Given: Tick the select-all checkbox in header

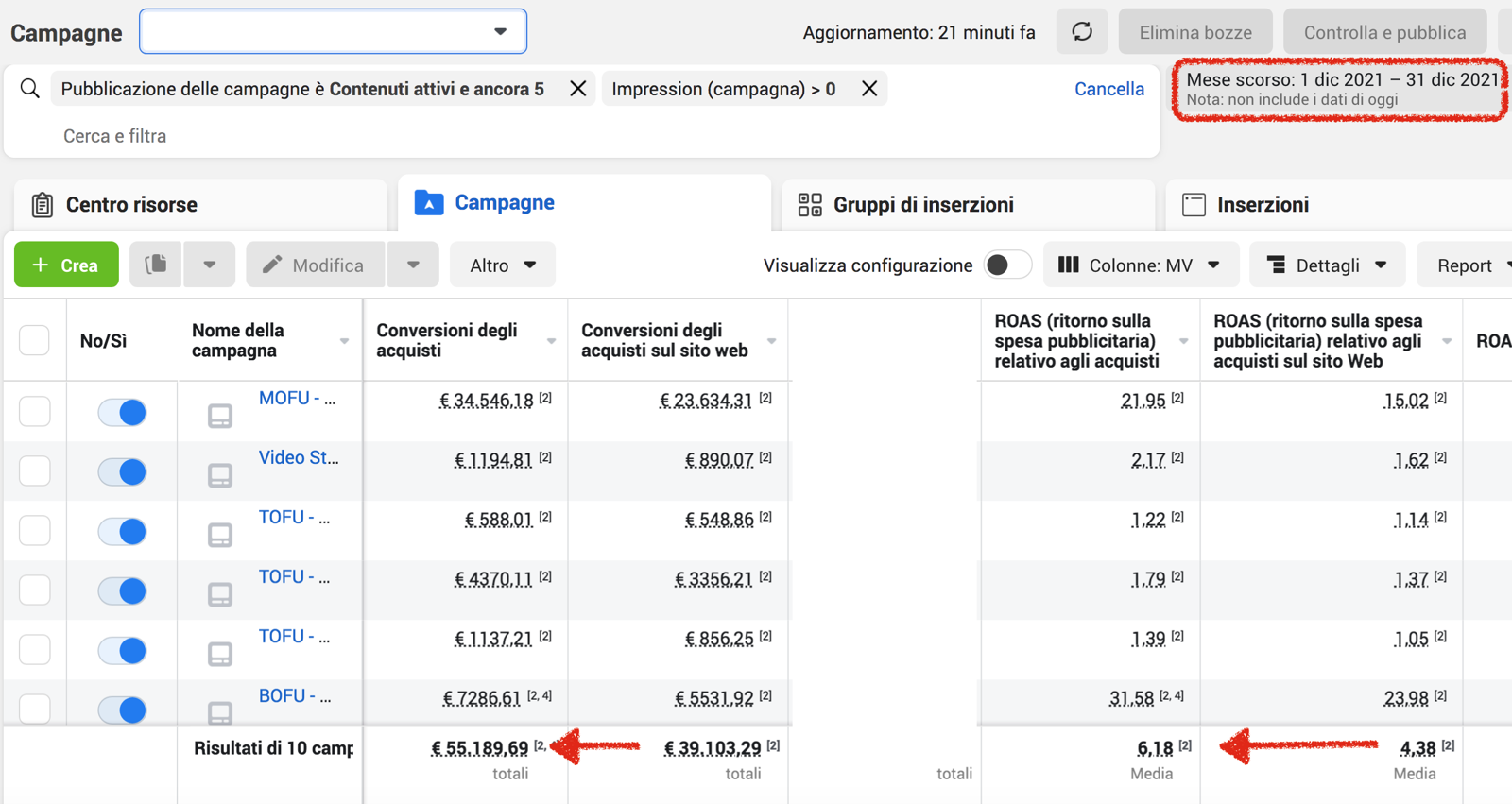Looking at the screenshot, I should click(x=35, y=340).
